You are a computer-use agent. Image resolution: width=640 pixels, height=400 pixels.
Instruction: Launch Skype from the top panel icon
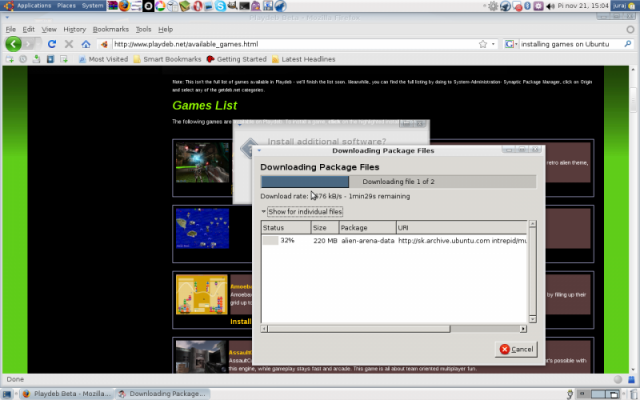(220, 6)
